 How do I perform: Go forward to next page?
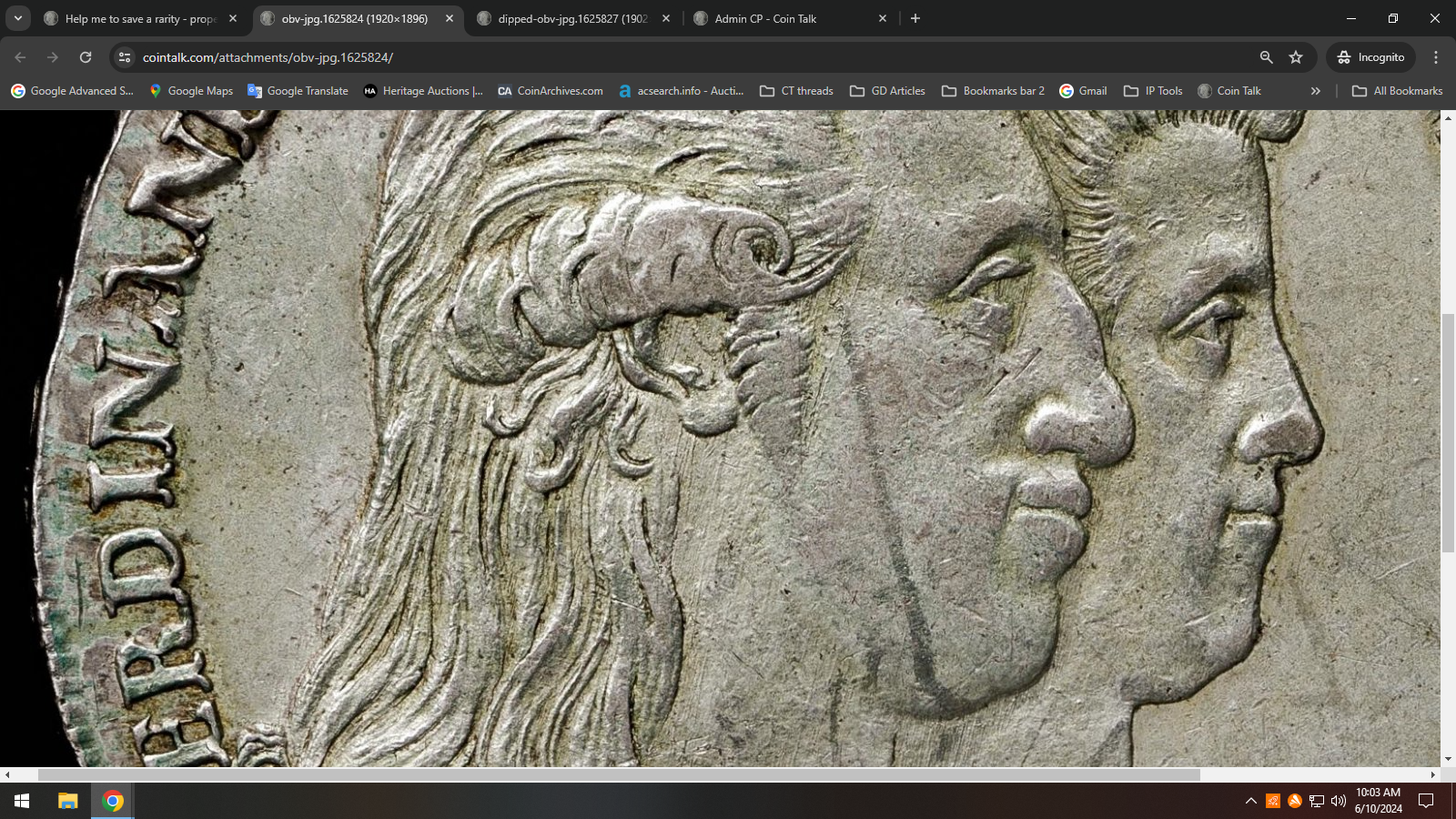(53, 57)
